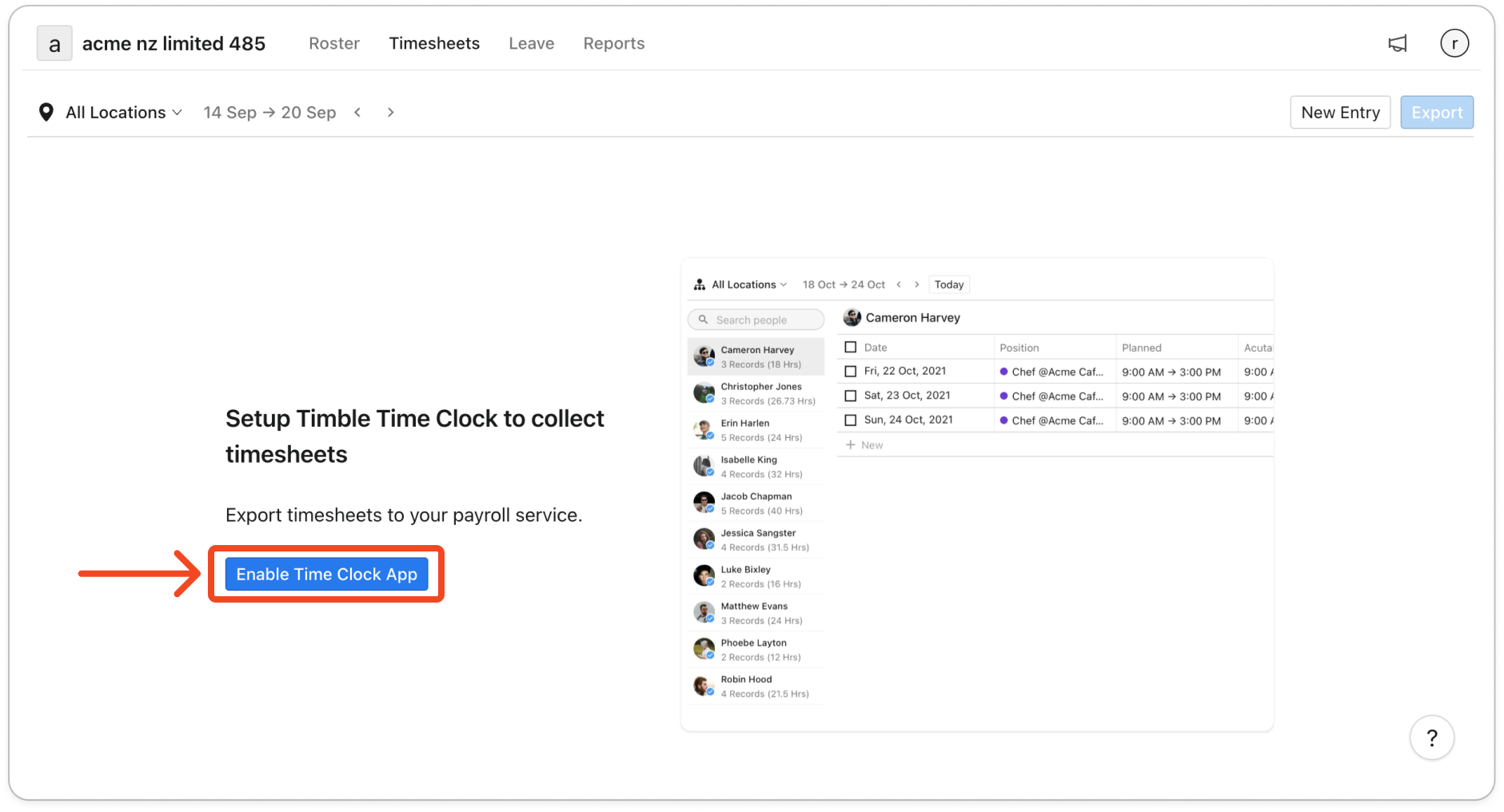
Task: Select Robin Hood 4 Records (21.5 Hrs)
Action: 756,687
